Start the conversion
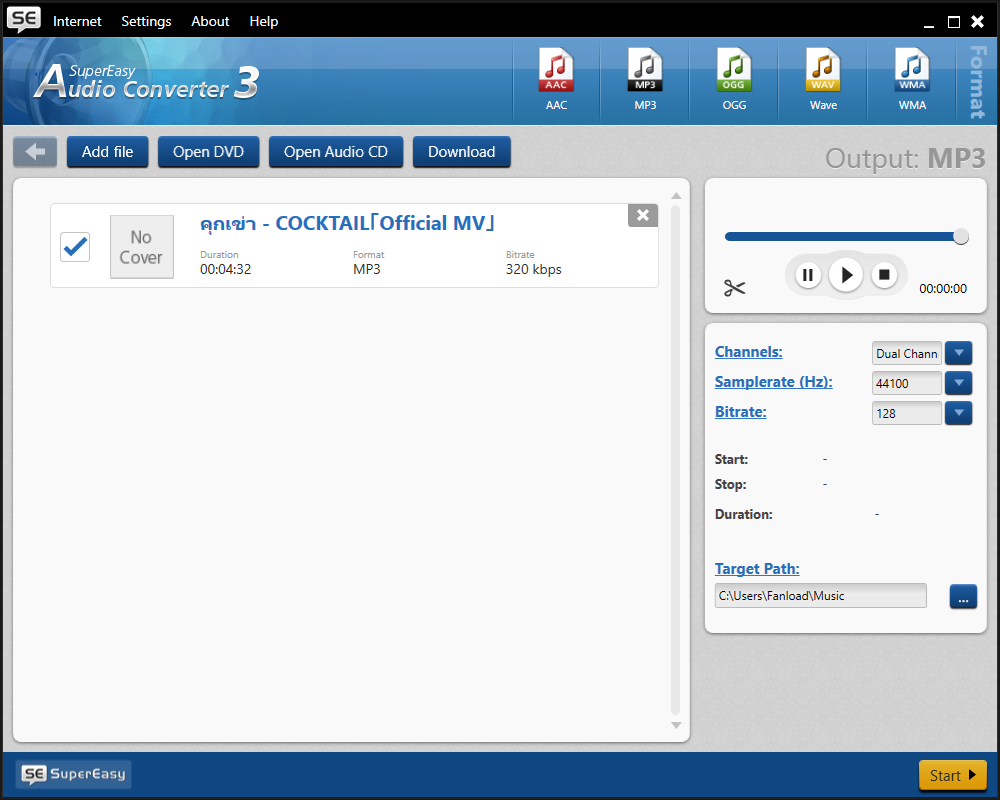Viewport: 1000px width, 800px height. [952, 775]
